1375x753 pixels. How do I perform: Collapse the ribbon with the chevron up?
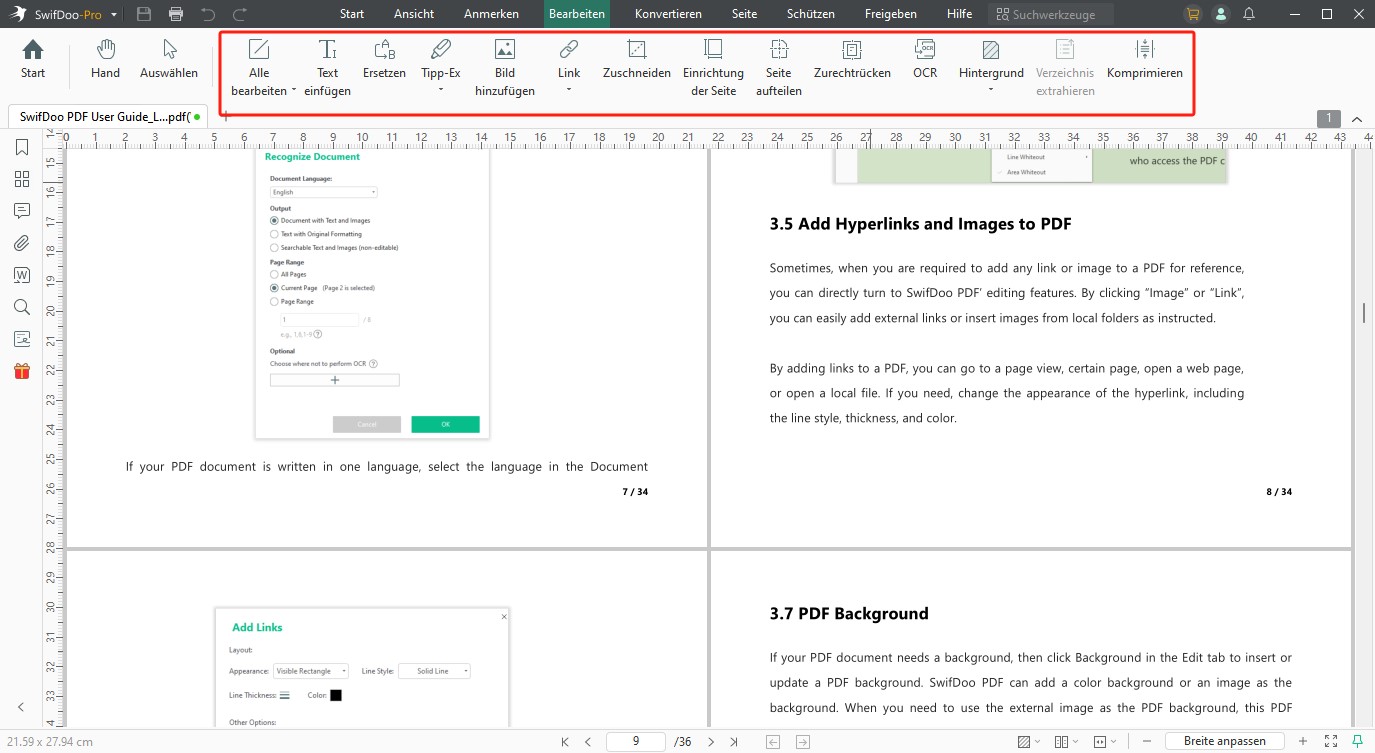pos(1357,118)
